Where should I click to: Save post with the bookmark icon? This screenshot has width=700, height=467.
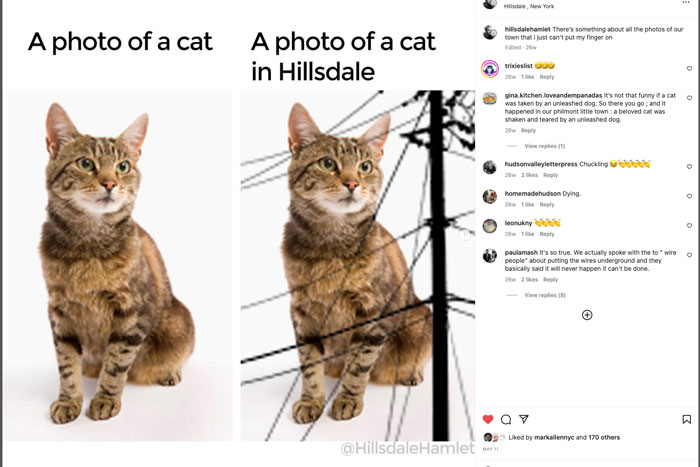687,419
